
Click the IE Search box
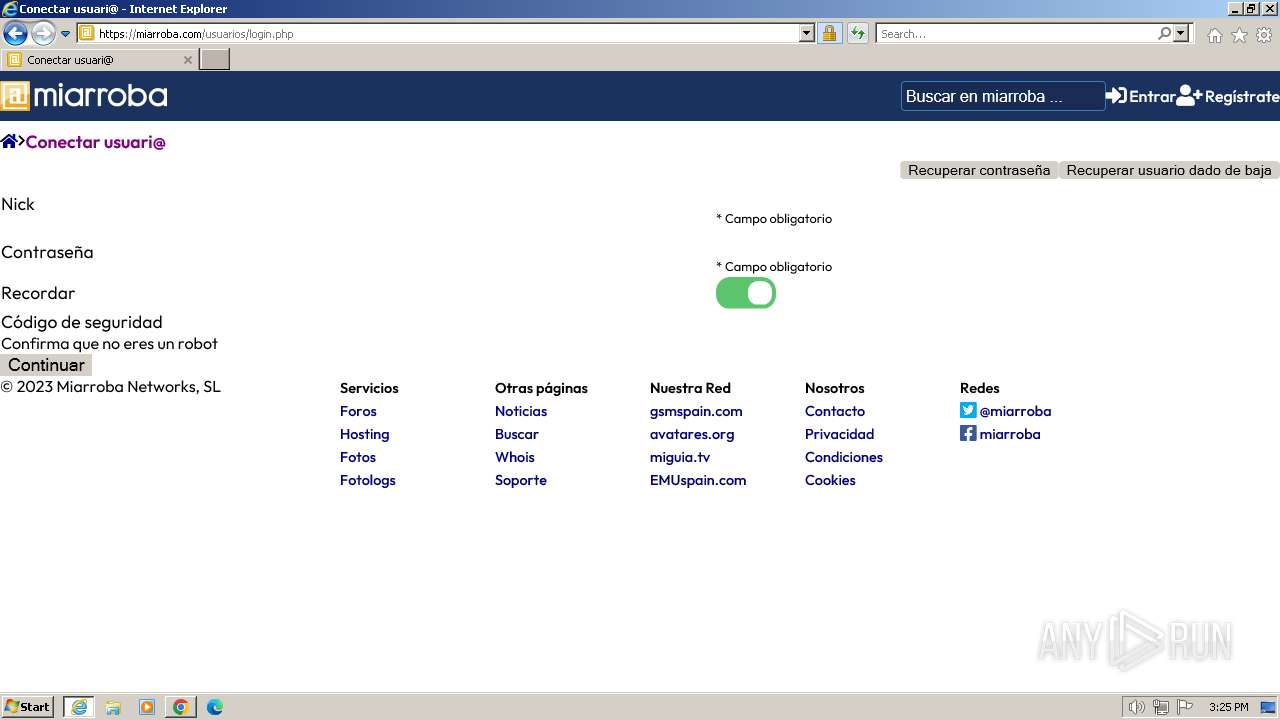1016,34
